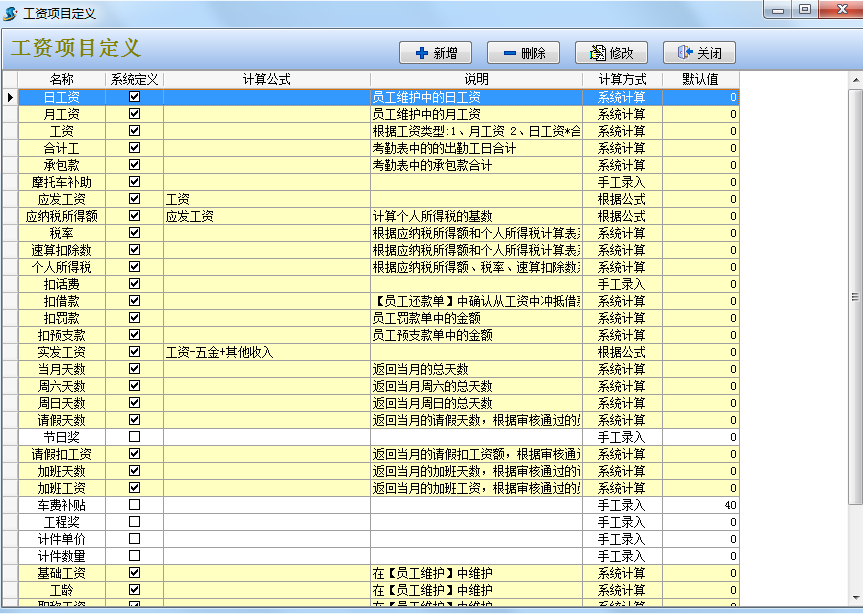
Task: Select the 实发工资 row name cell
Action: [x=61, y=352]
